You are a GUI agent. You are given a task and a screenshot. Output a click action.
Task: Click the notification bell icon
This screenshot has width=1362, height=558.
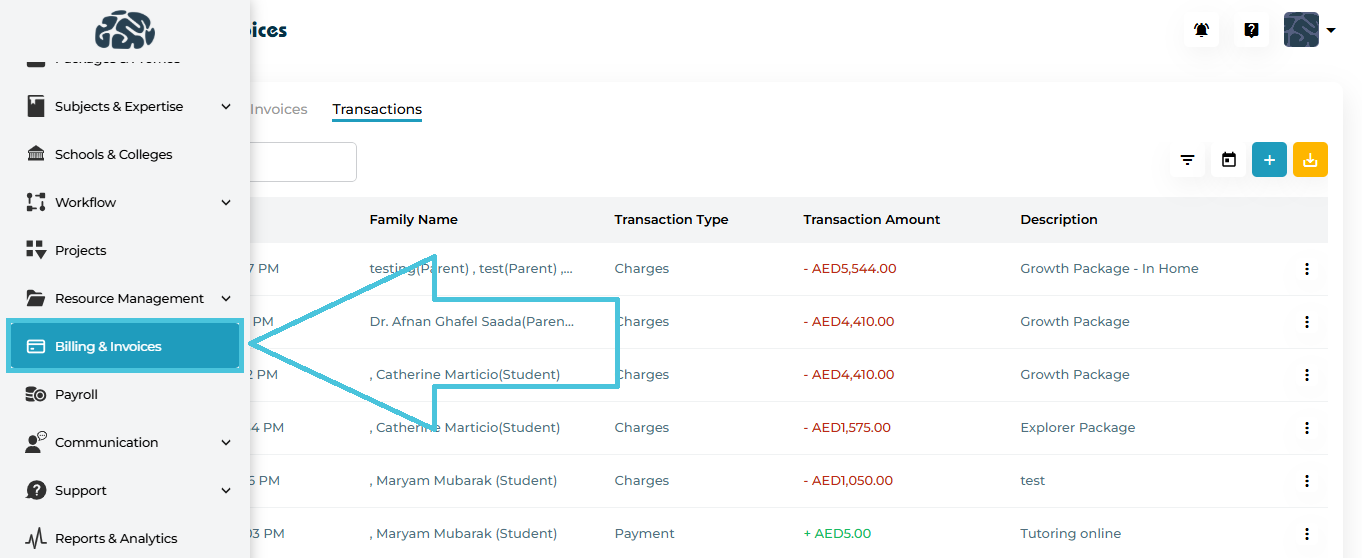tap(1201, 30)
